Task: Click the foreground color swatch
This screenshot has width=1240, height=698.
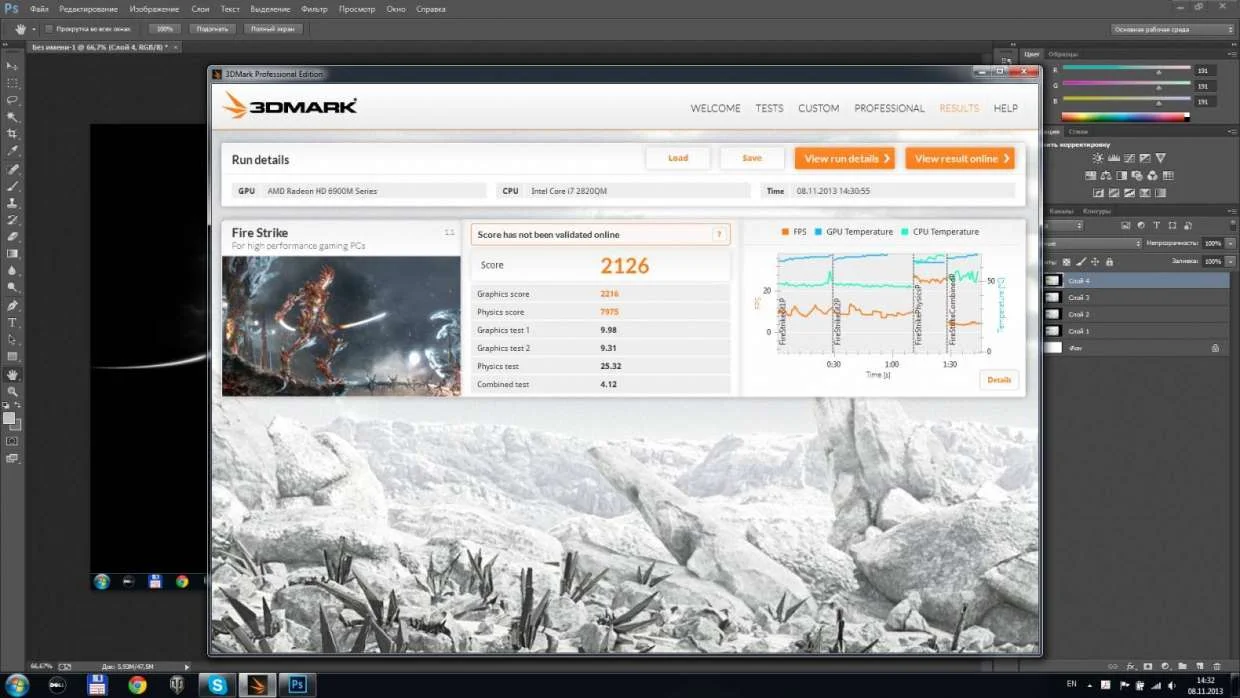Action: 9,418
